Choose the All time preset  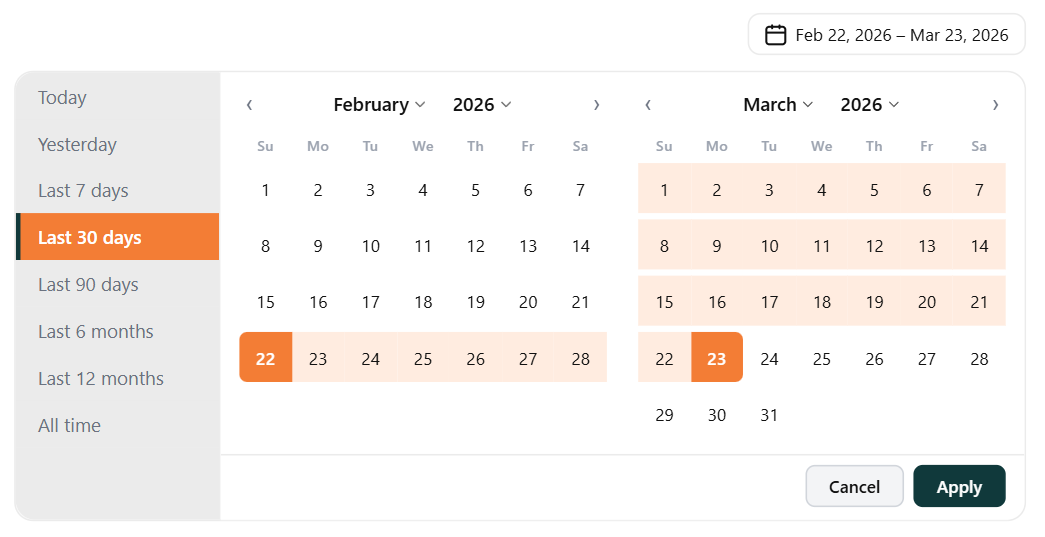coord(69,426)
